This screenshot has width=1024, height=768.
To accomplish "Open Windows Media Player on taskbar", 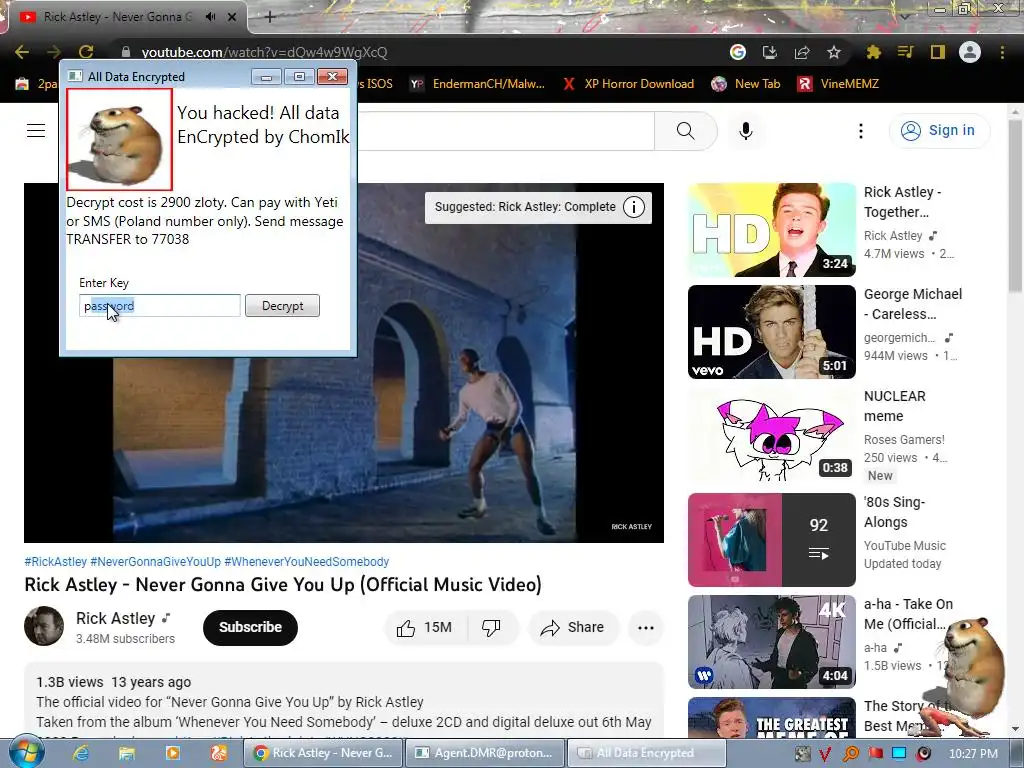I will click(172, 753).
